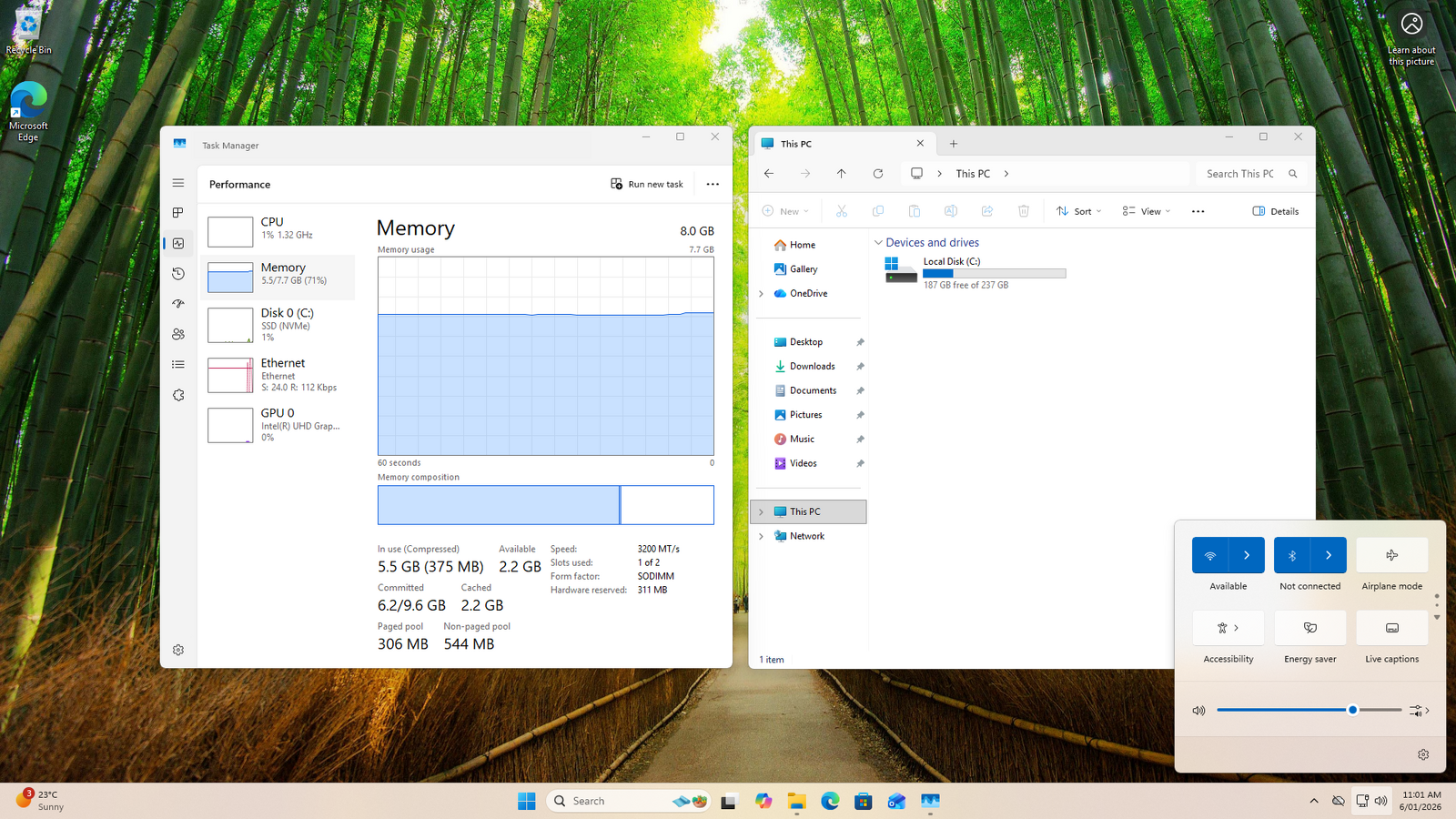Go up one folder level in Explorer
The image size is (1456, 819).
[x=842, y=174]
